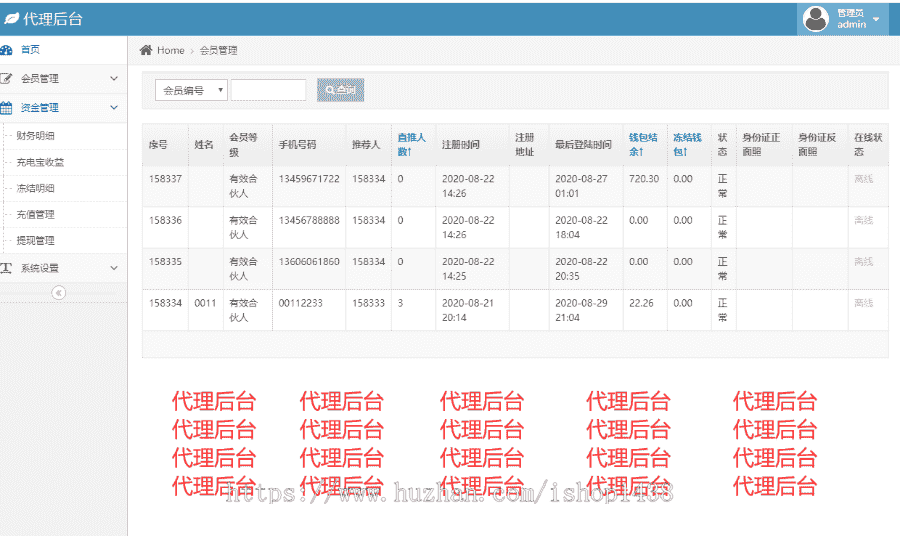Open the admin account dropdown arrow
900x536 pixels.
(877, 19)
